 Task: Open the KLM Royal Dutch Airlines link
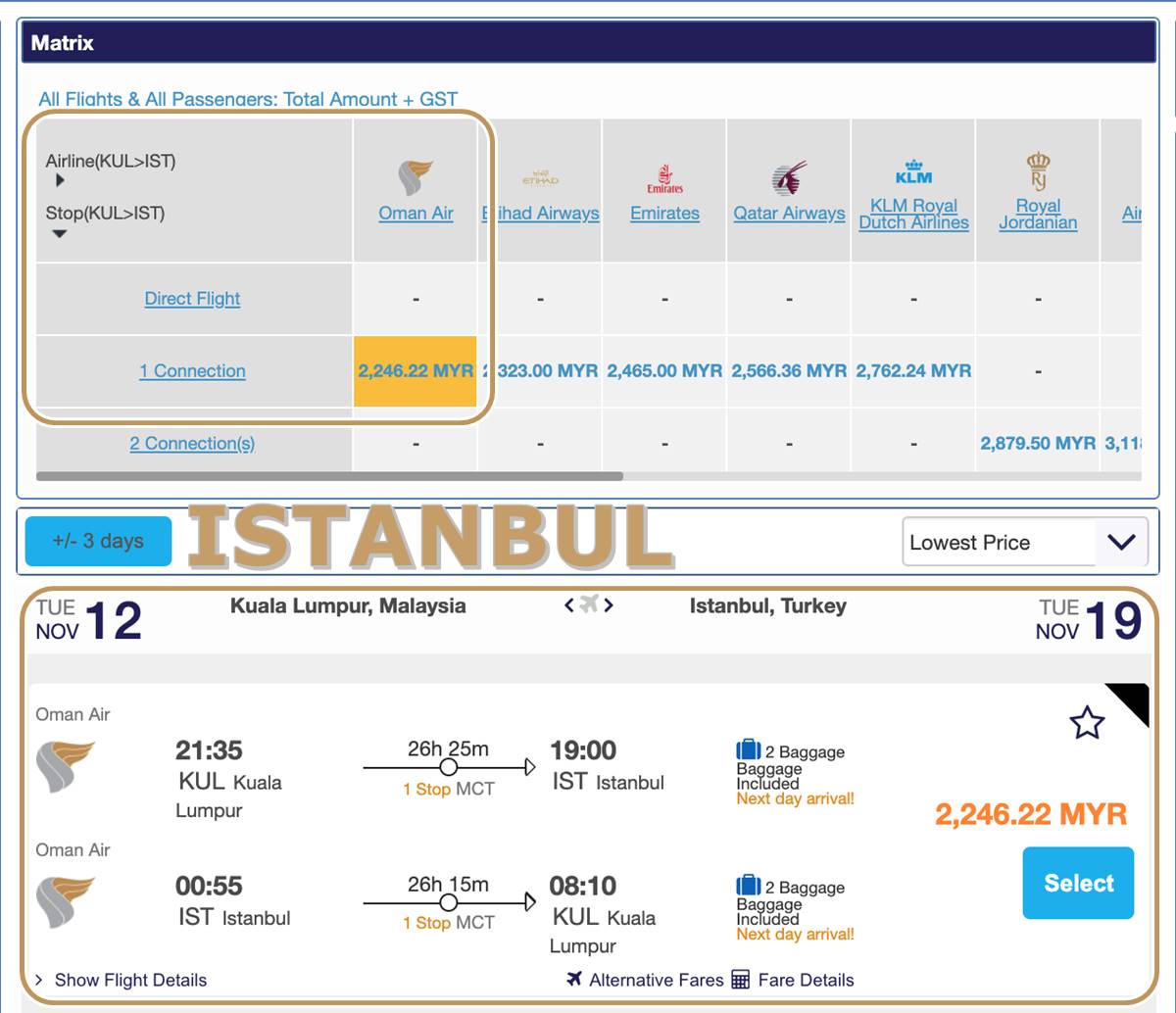(913, 214)
